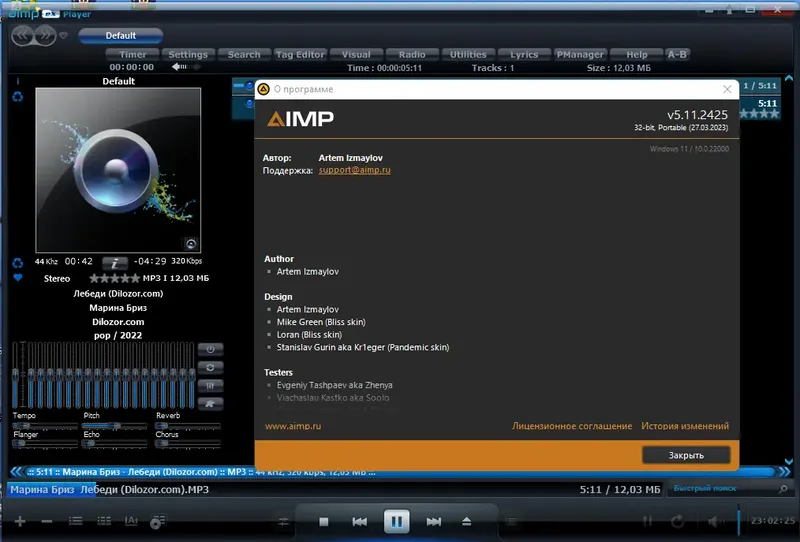Viewport: 800px width, 542px height.
Task: Open Лицензионное соглашение link
Action: click(572, 426)
